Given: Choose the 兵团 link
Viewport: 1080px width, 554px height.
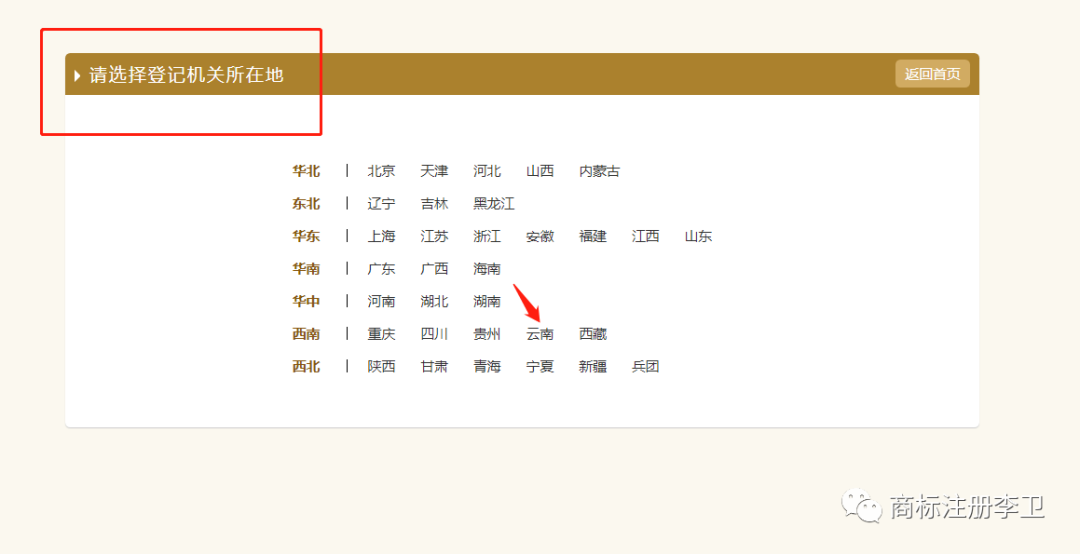Looking at the screenshot, I should point(645,366).
